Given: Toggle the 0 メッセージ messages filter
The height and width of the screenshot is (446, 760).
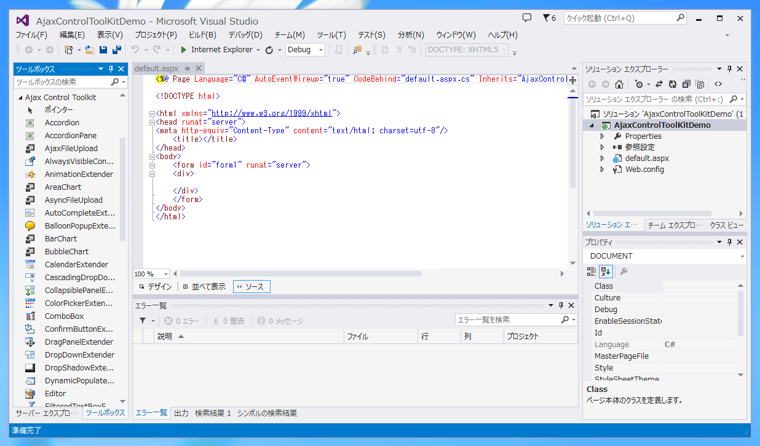Looking at the screenshot, I should [x=280, y=321].
